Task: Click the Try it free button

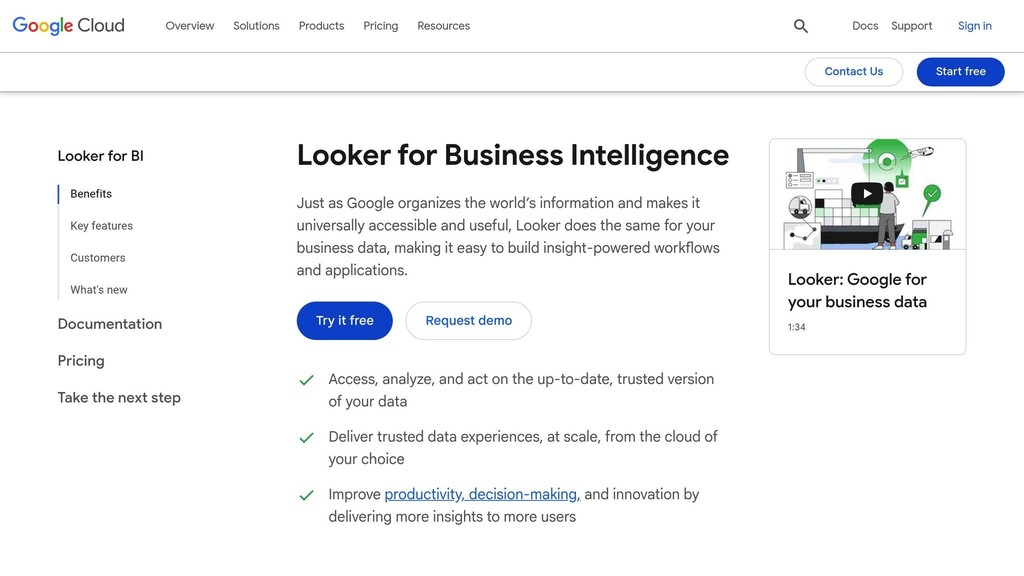Action: (x=344, y=320)
